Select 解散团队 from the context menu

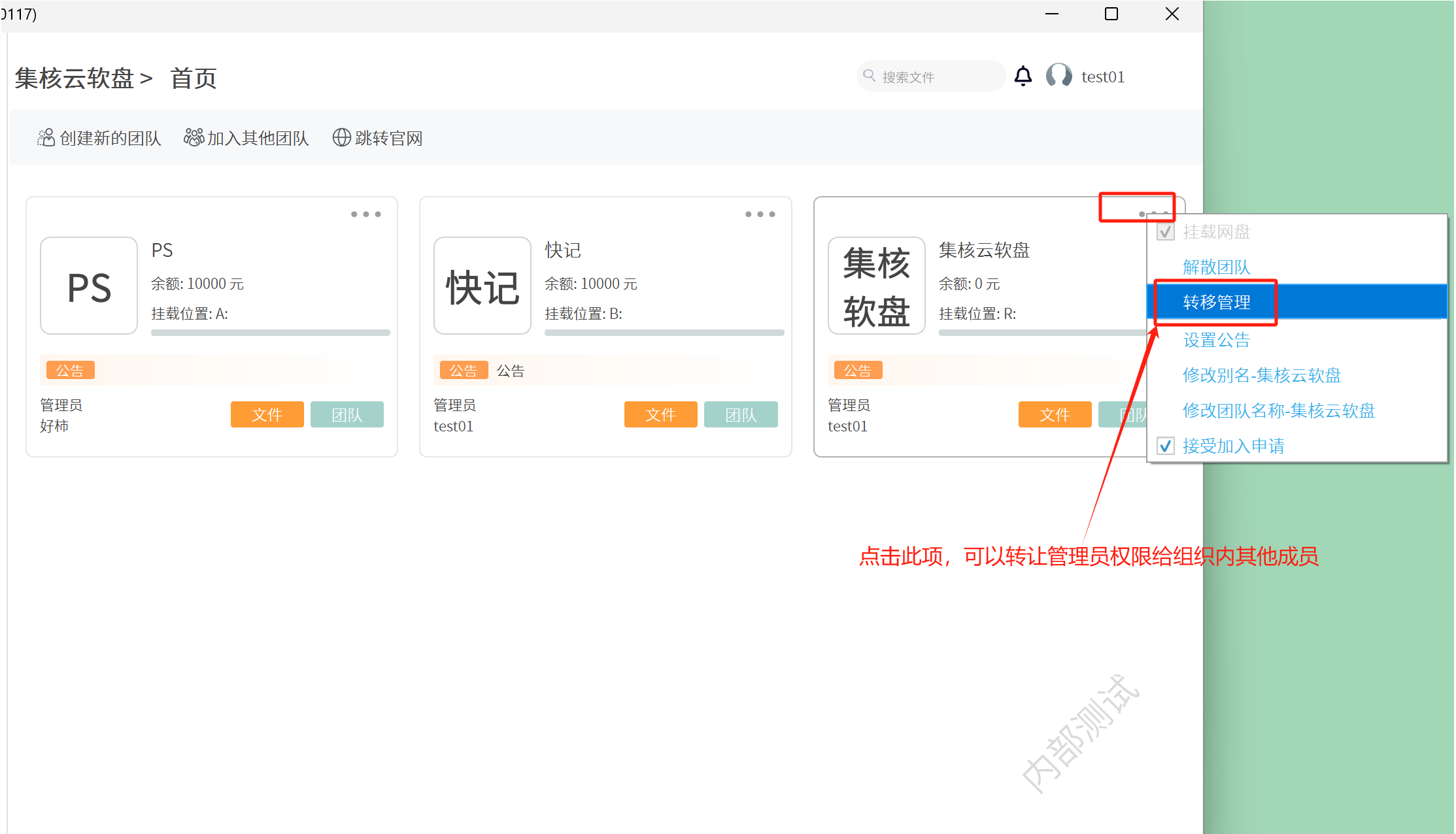coord(1216,267)
